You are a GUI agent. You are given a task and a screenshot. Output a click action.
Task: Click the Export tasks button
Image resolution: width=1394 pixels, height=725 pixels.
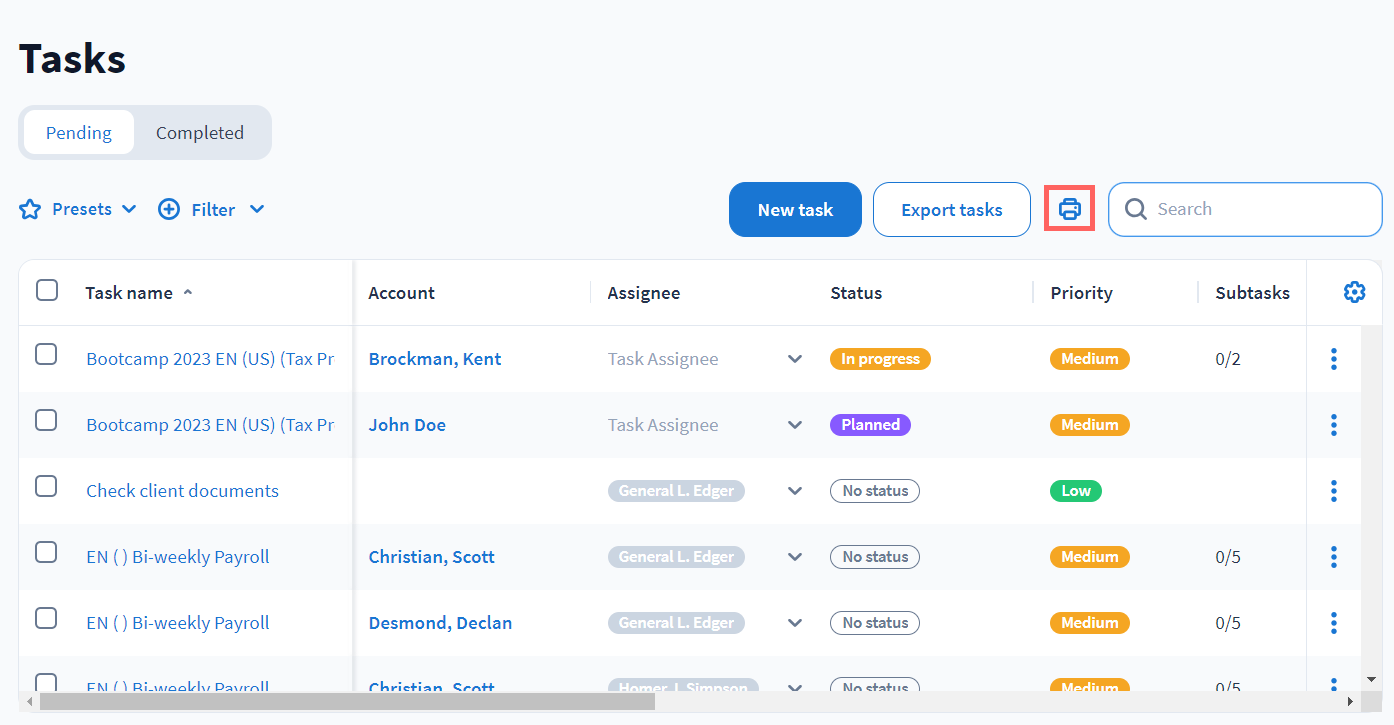[951, 210]
